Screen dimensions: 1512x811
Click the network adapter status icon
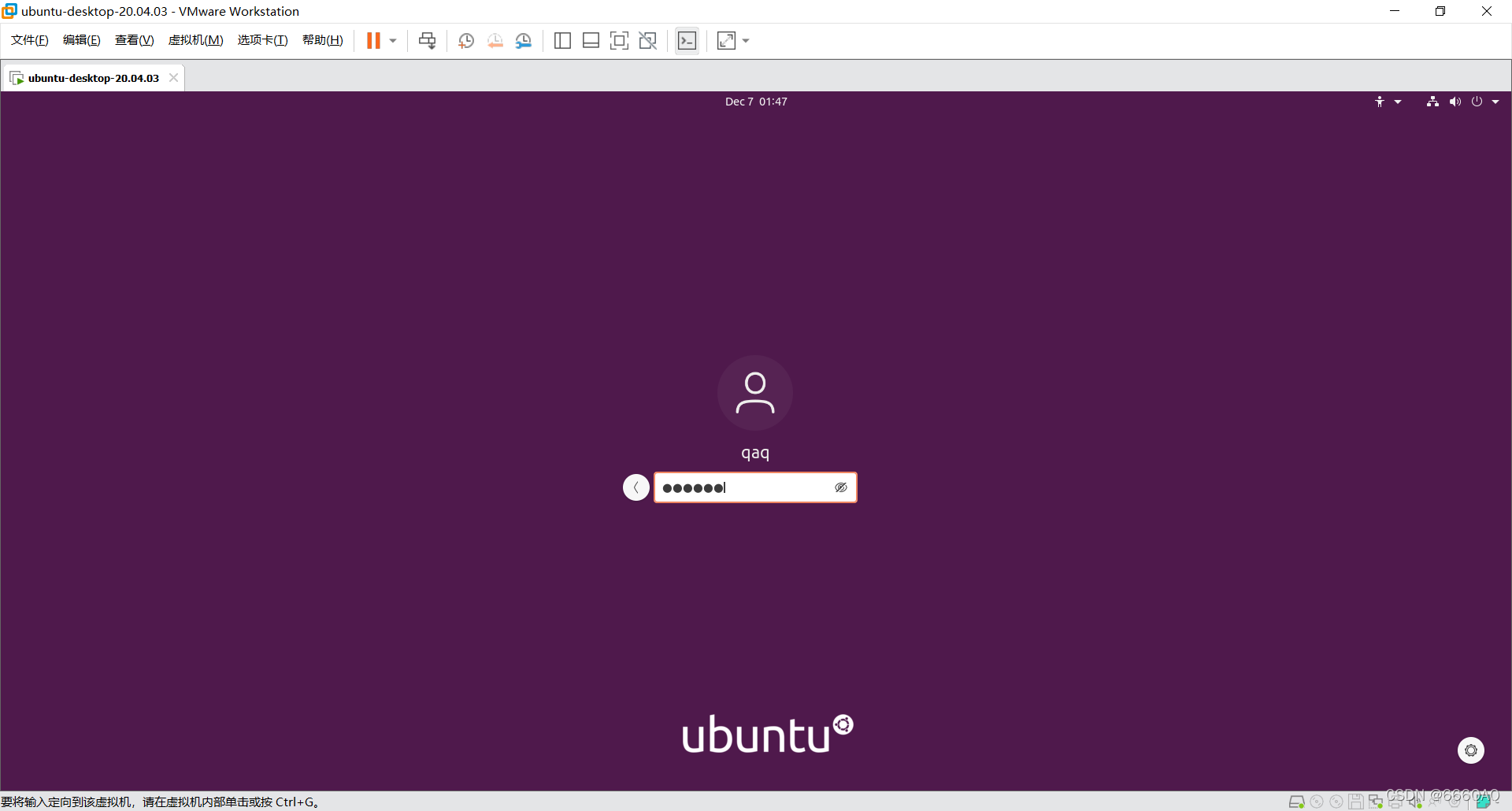(1376, 802)
